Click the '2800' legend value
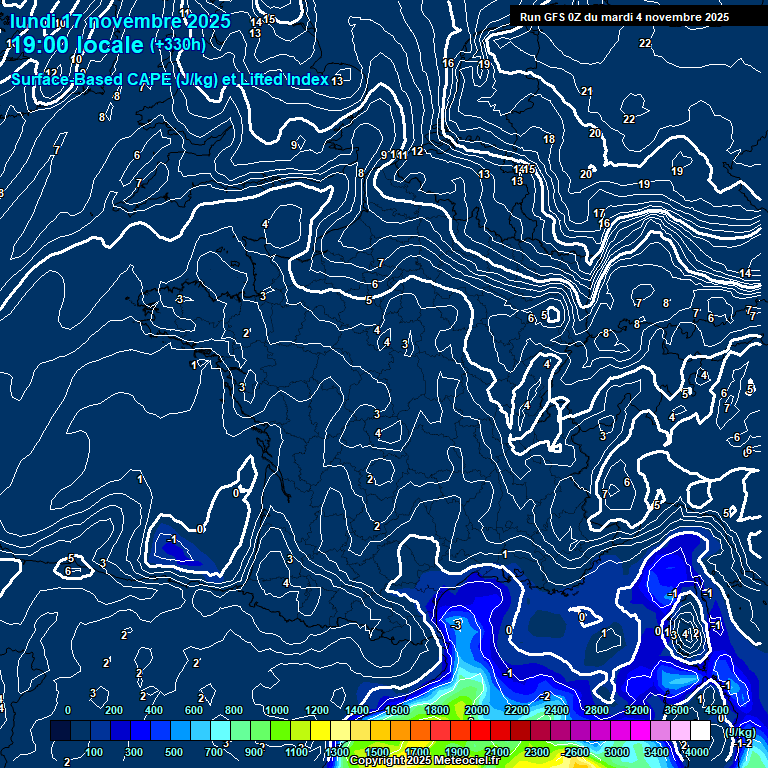768x768 pixels. (x=597, y=710)
